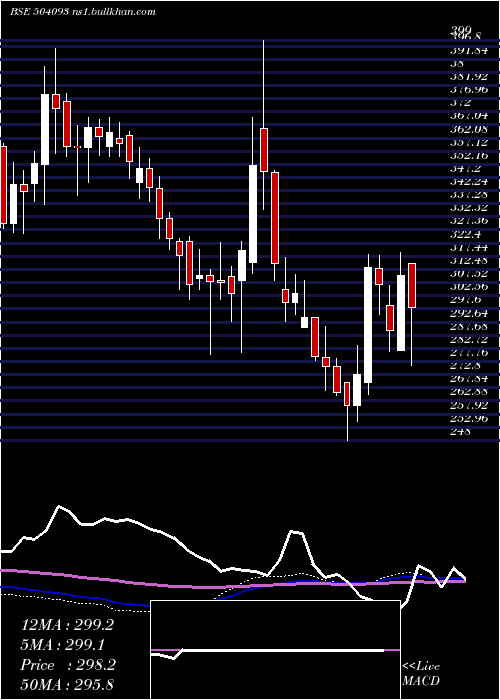Click the 272.8 price axis label
The height and width of the screenshot is (700, 500).
click(x=465, y=366)
